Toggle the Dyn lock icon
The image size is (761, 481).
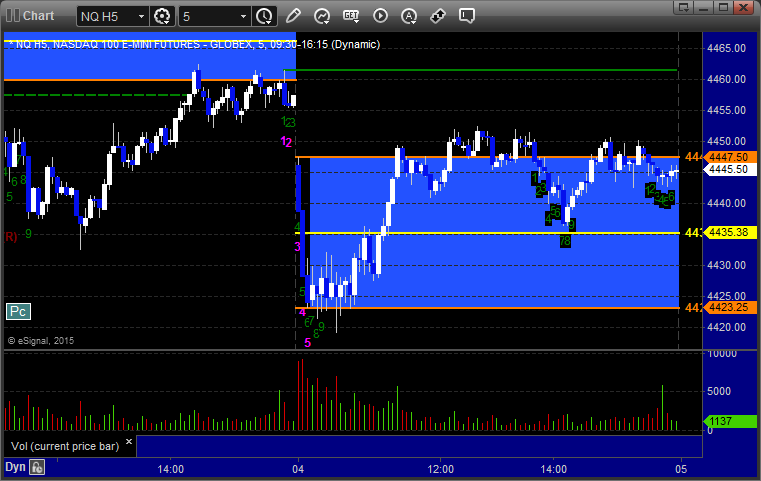click(37, 467)
